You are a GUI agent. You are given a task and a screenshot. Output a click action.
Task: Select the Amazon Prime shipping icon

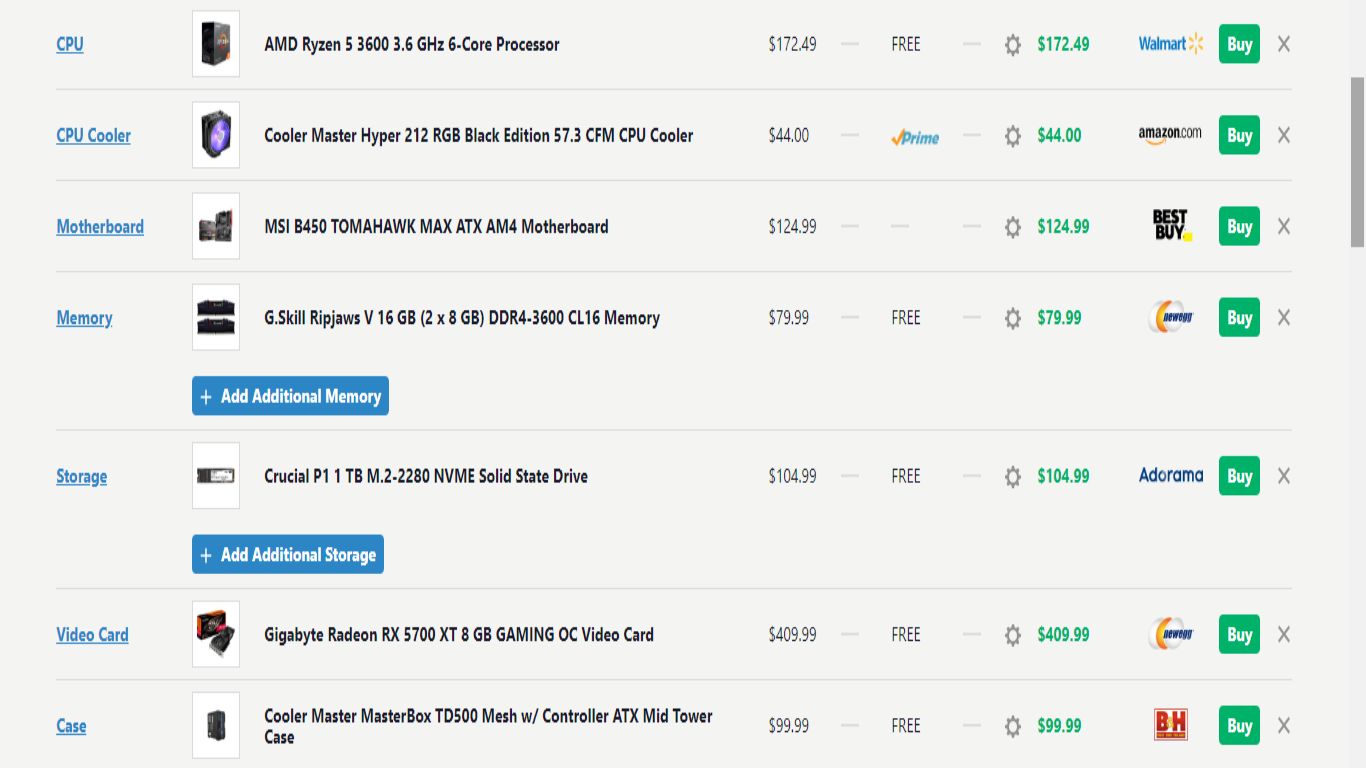(x=913, y=136)
